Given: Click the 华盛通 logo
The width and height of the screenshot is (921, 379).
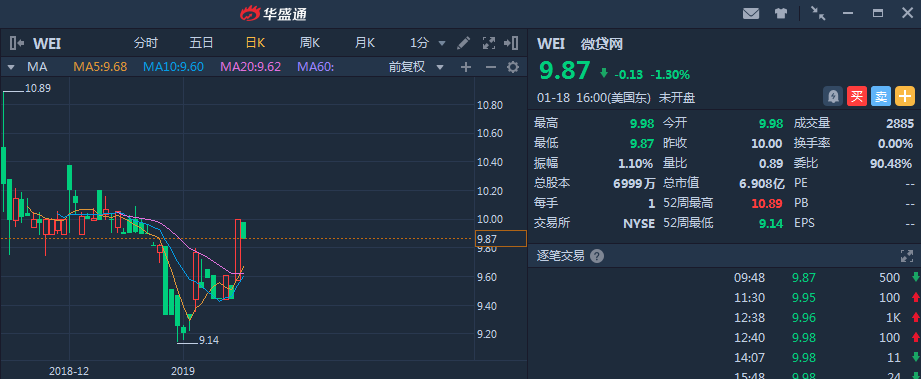Looking at the screenshot, I should (273, 13).
